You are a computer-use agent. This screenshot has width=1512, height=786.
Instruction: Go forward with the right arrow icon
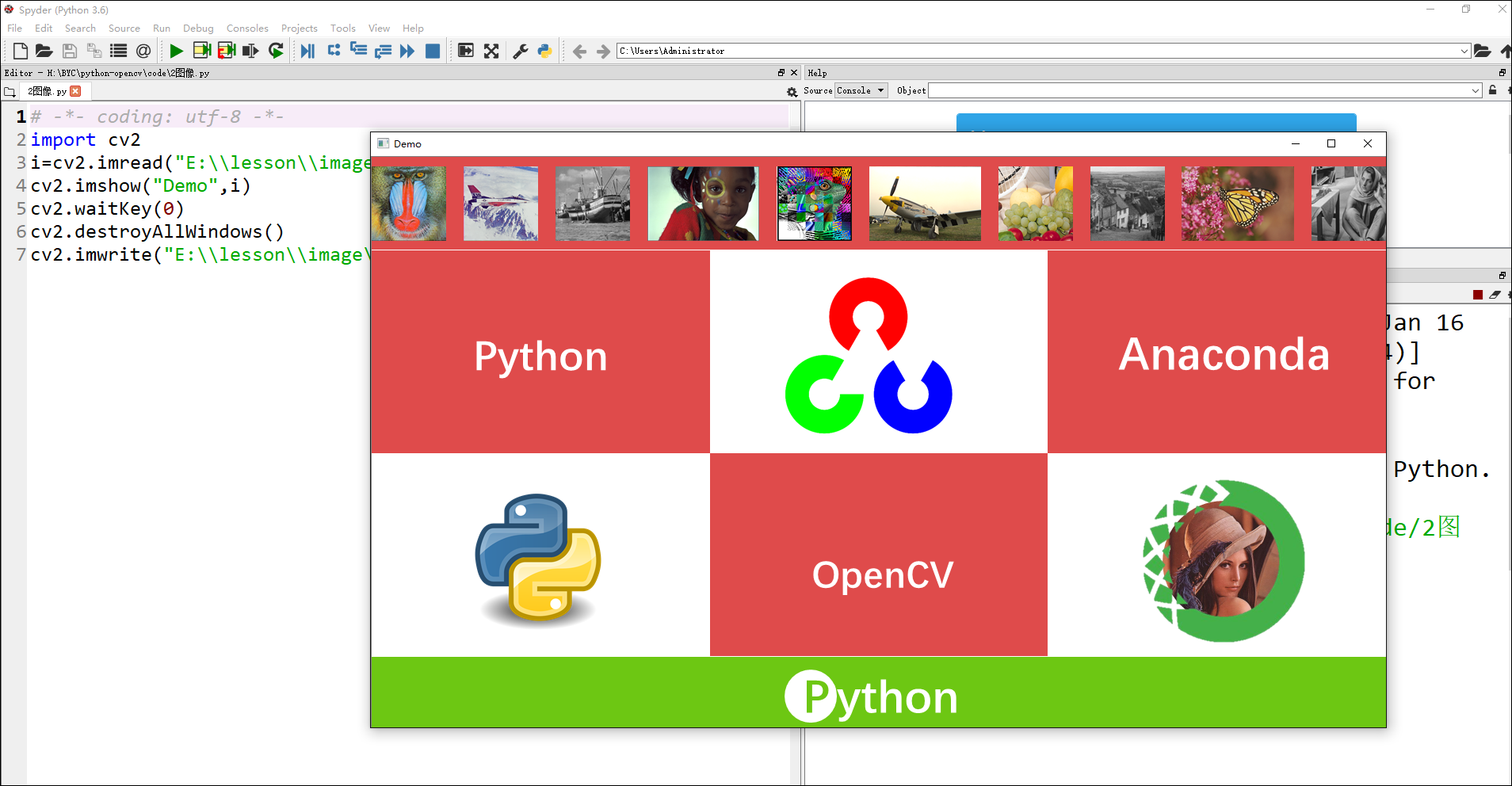coord(603,51)
